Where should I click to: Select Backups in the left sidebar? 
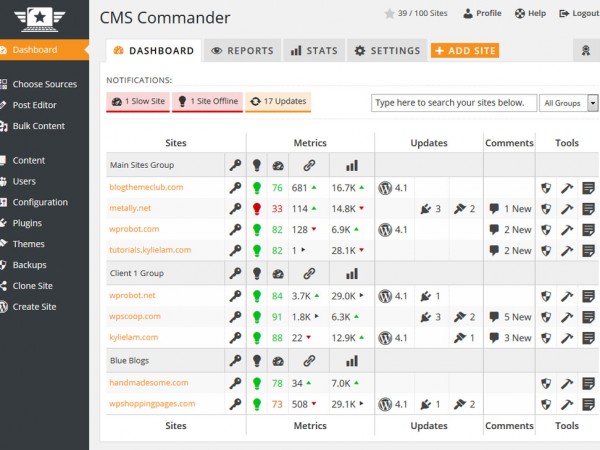(30, 265)
